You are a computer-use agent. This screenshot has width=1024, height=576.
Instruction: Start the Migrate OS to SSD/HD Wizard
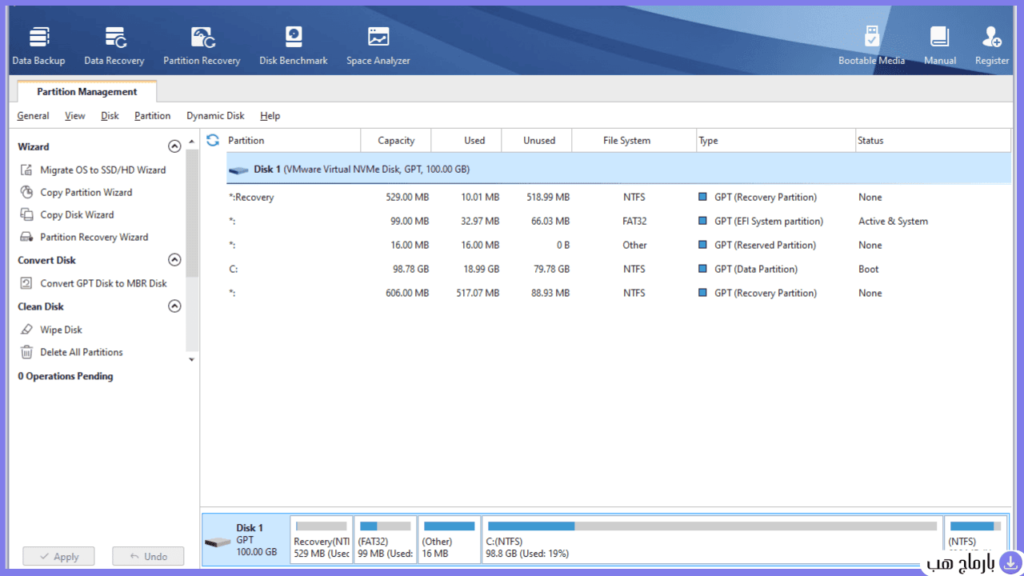[x=103, y=170]
